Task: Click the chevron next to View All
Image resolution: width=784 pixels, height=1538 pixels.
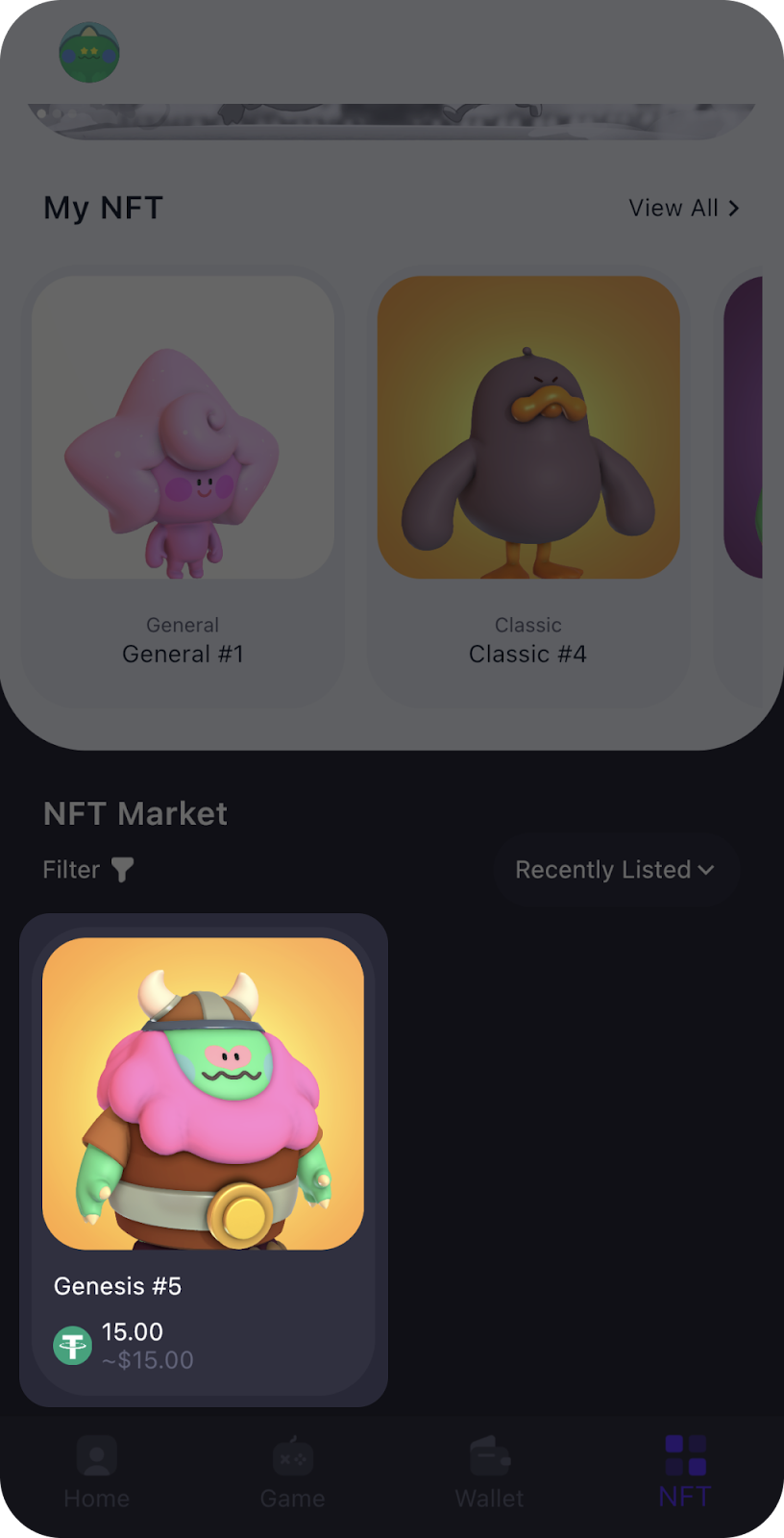Action: coord(734,209)
